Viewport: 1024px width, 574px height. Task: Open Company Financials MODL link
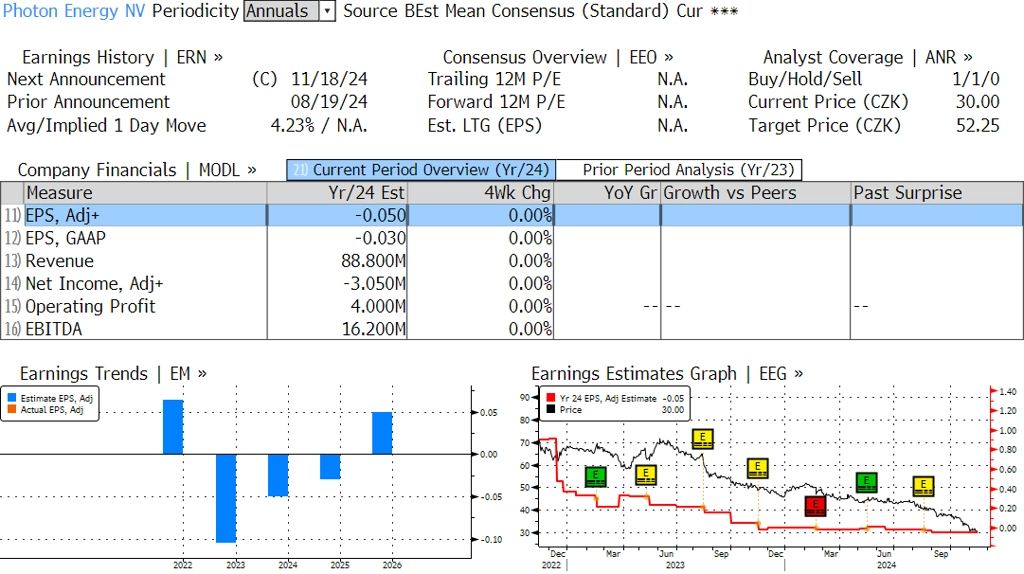(137, 170)
